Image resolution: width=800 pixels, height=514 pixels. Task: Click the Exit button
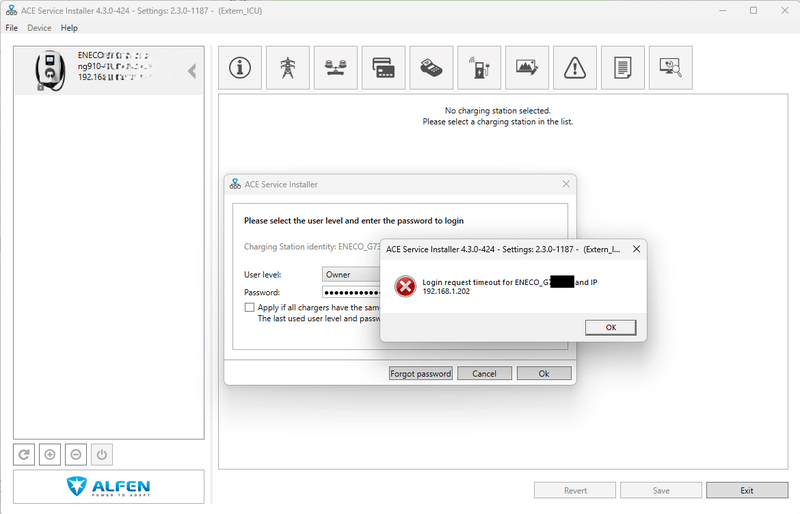[747, 491]
